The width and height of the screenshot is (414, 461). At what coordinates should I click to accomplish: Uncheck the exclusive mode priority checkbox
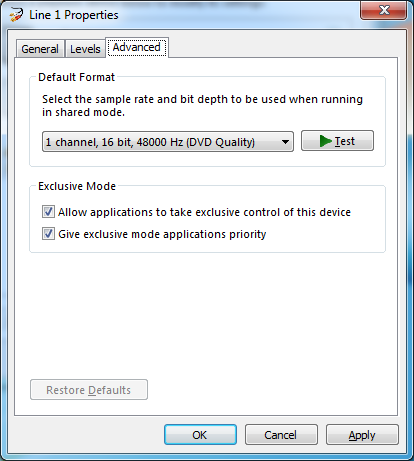point(48,234)
